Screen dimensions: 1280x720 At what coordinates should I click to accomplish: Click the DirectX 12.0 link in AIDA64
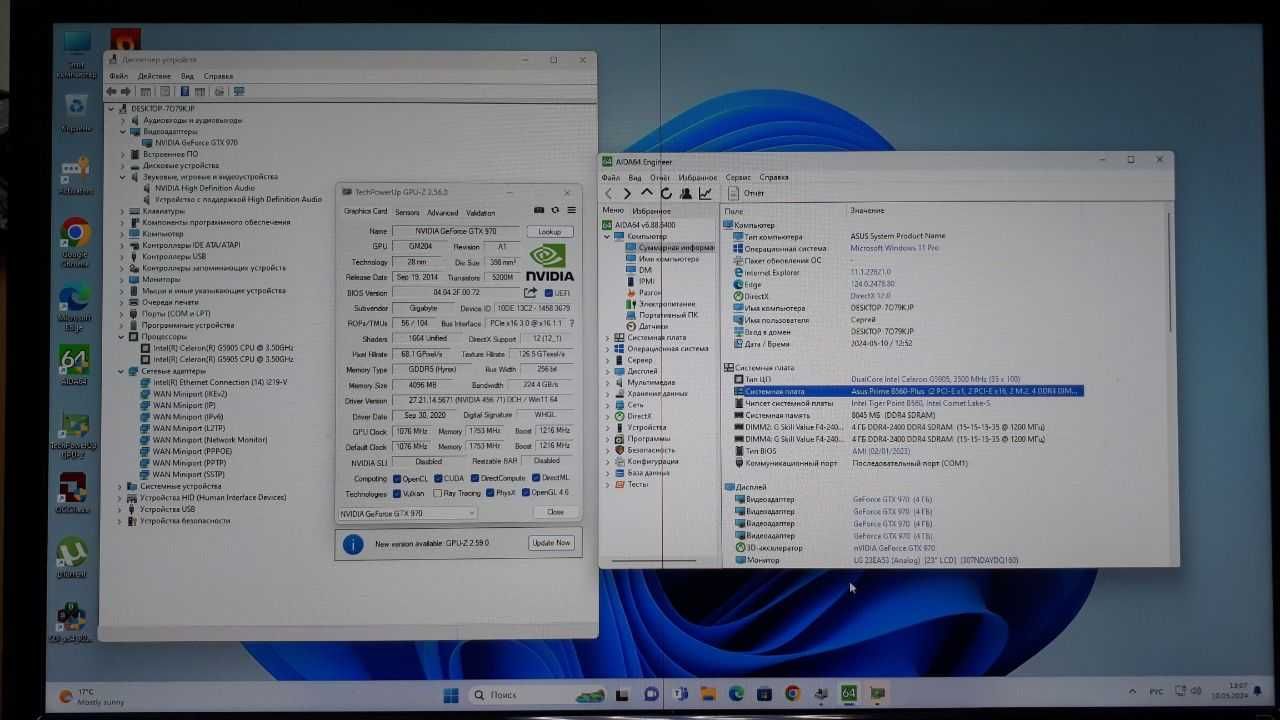870,296
